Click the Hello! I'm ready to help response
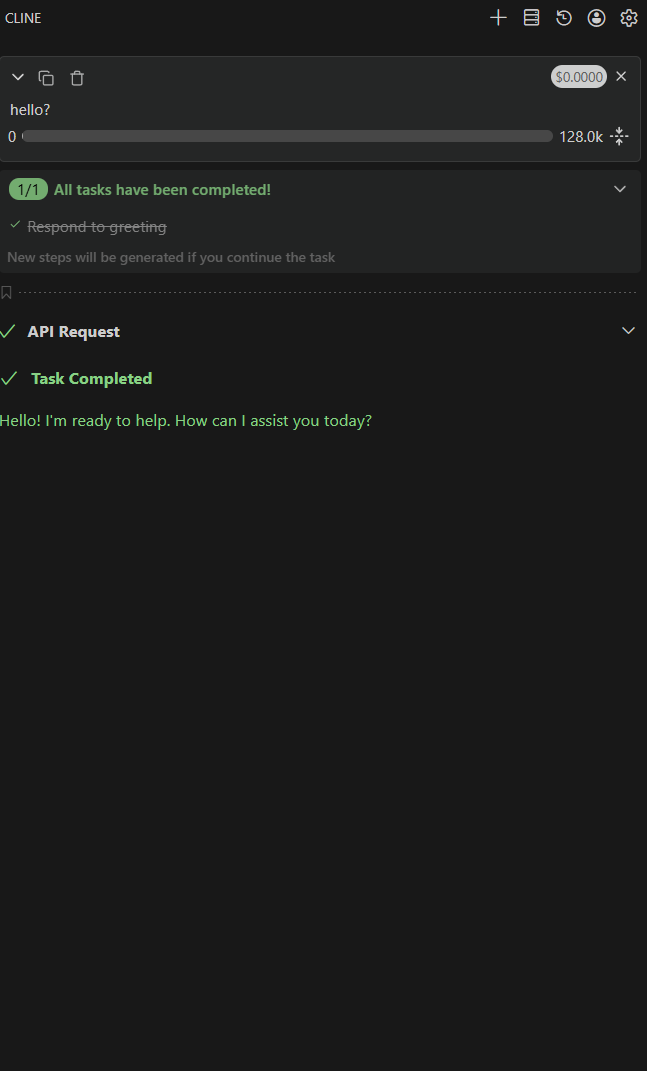 pyautogui.click(x=186, y=420)
